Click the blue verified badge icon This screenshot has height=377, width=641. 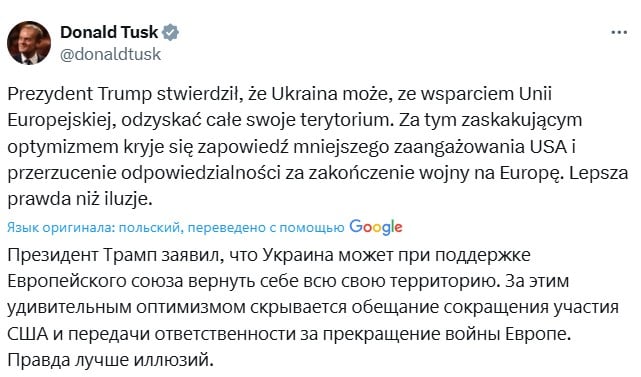click(170, 32)
